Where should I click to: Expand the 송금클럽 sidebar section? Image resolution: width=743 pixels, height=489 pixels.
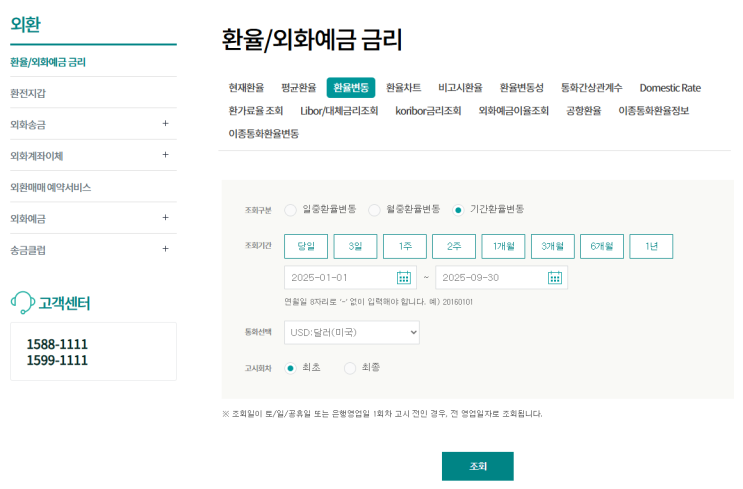(x=165, y=249)
